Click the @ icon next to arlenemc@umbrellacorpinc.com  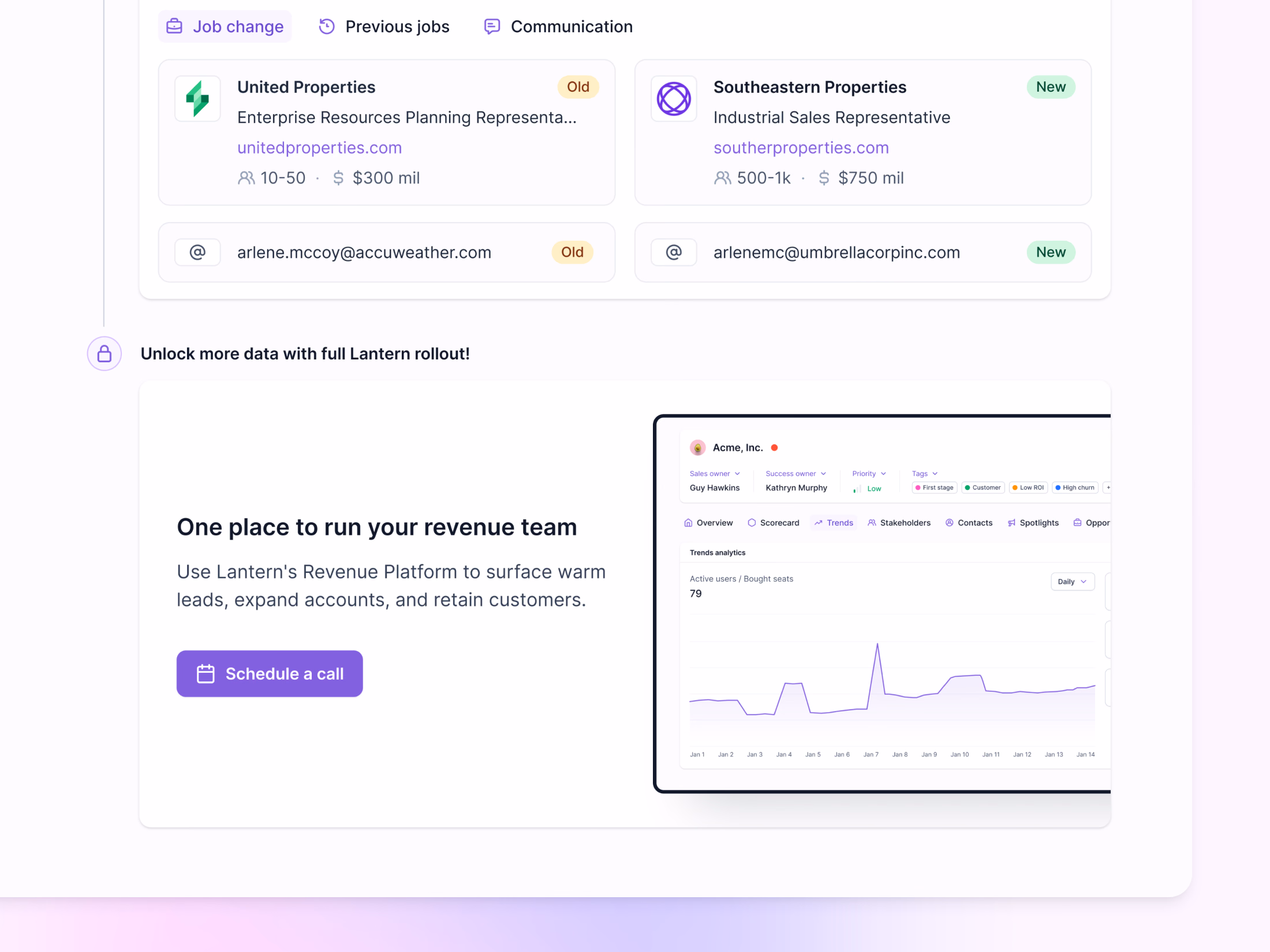674,252
